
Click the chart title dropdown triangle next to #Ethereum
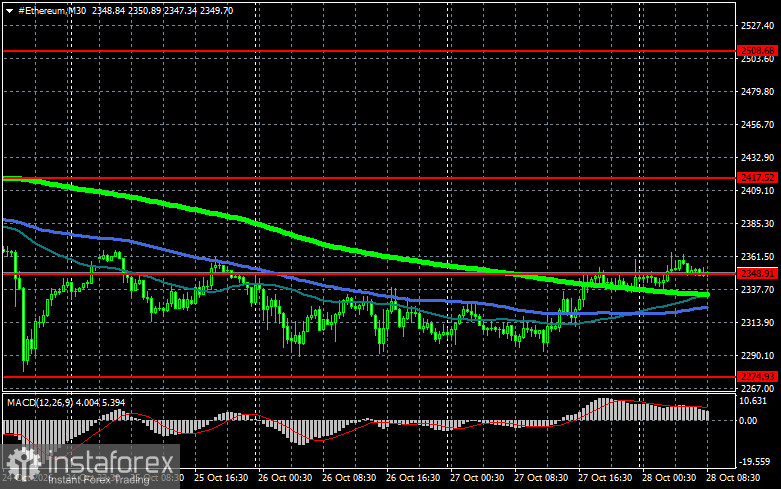pyautogui.click(x=9, y=10)
